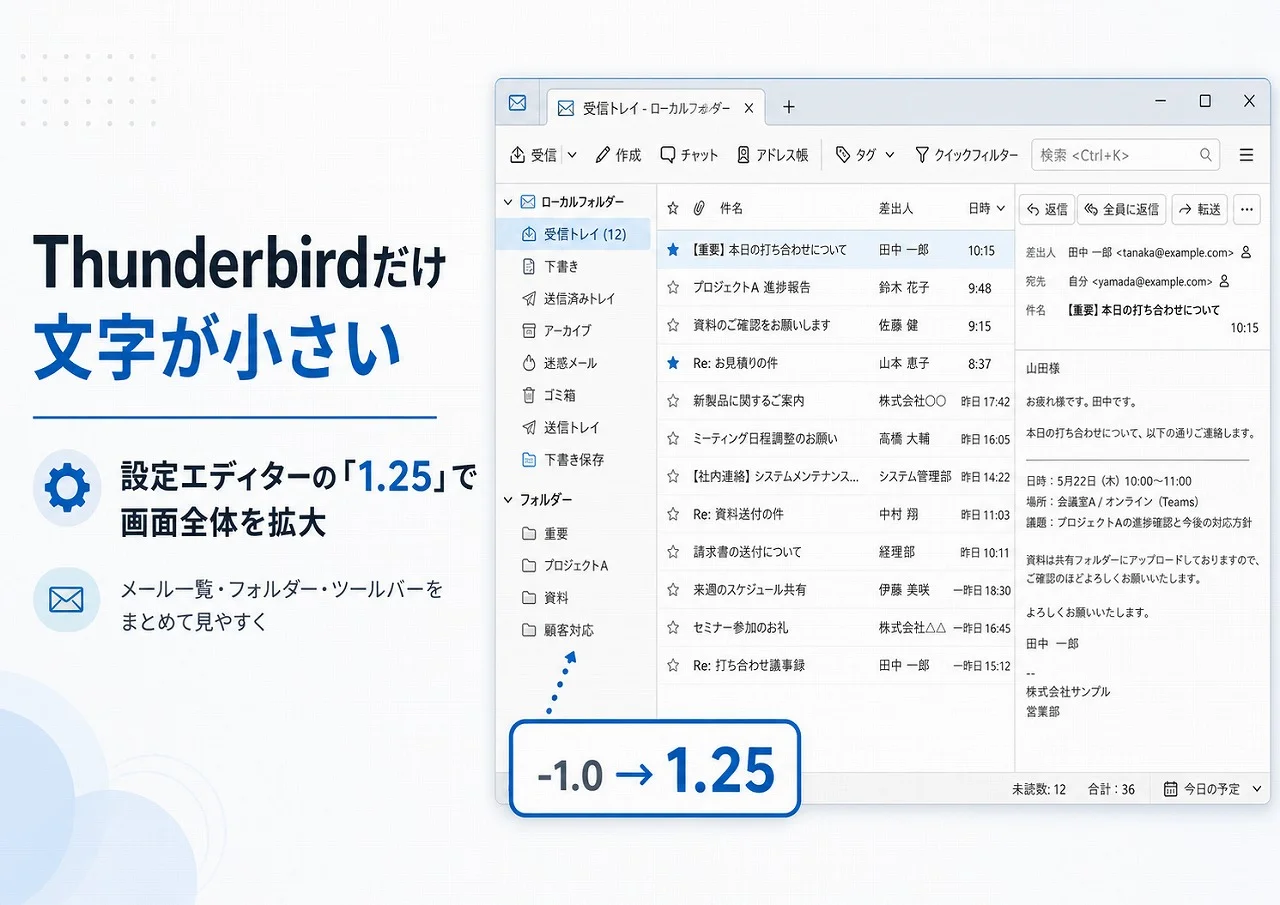Click the 未読数: 12 status entry
The image size is (1280, 905).
coord(1039,789)
